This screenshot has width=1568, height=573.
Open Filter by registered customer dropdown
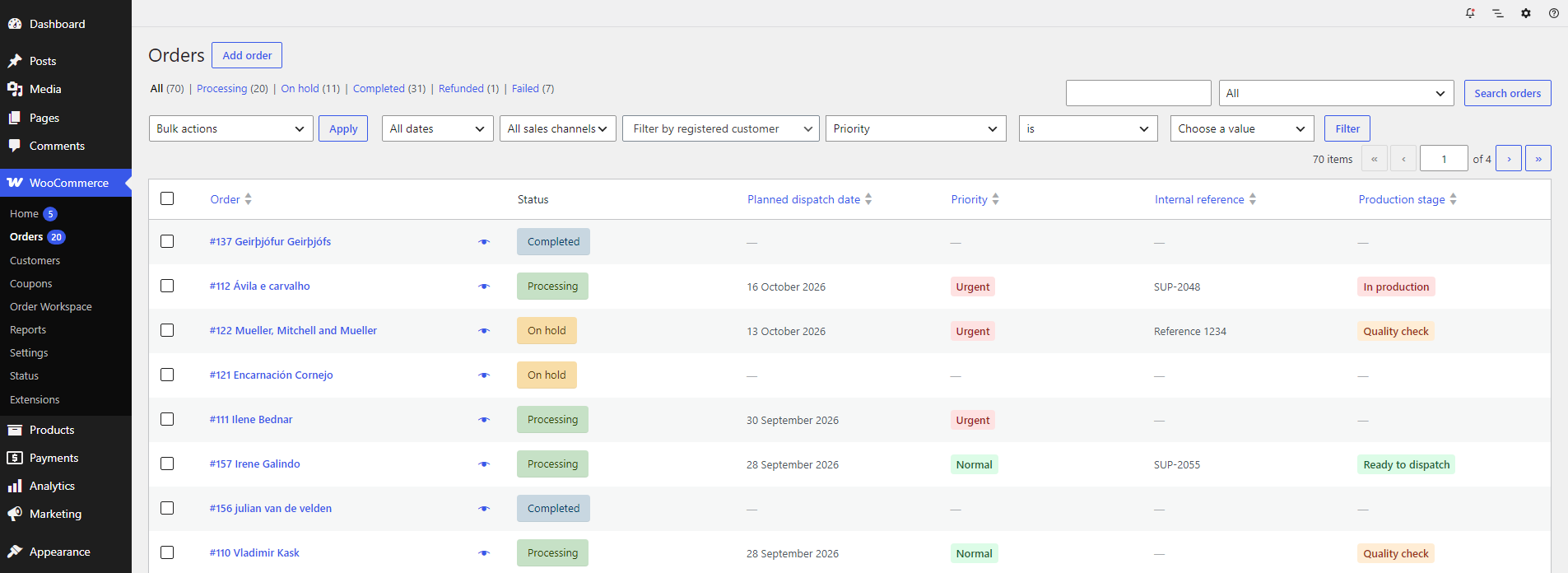(x=721, y=128)
